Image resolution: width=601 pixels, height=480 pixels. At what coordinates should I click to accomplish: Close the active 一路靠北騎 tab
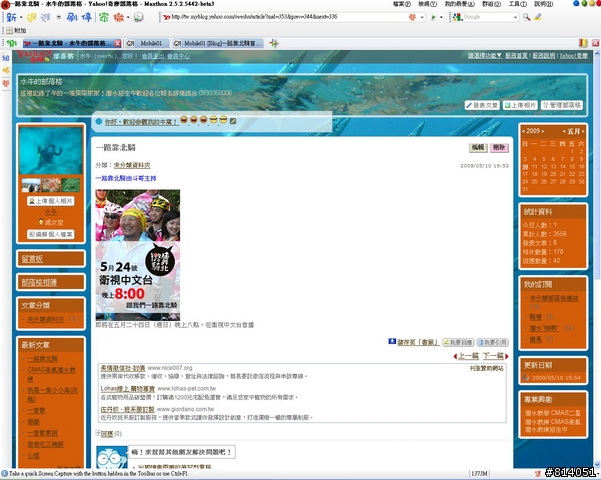tap(118, 43)
